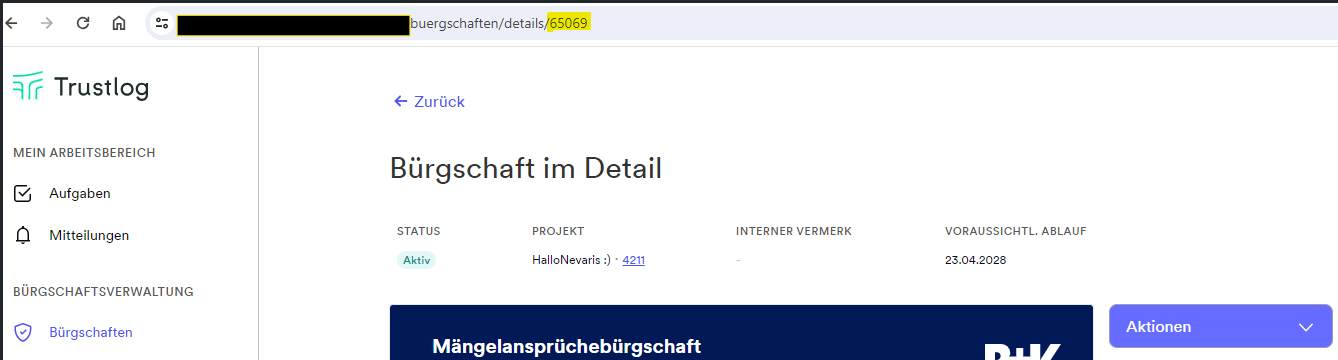1338x360 pixels.
Task: Click the project name HalloNevaris :)
Action: click(x=572, y=260)
